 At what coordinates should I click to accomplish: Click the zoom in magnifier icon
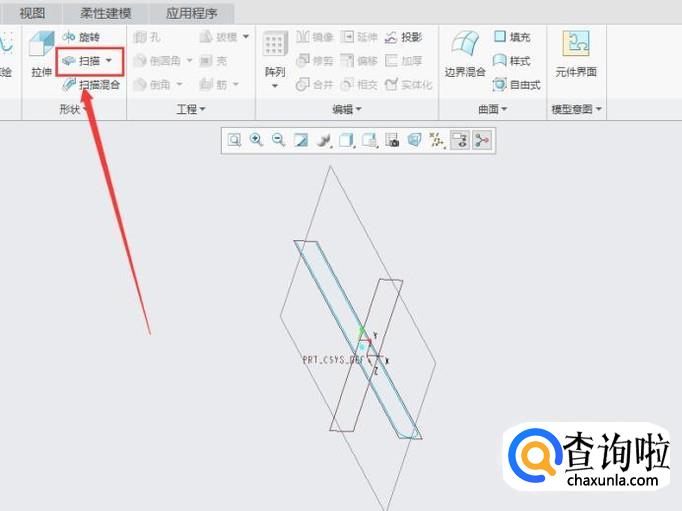[256, 140]
